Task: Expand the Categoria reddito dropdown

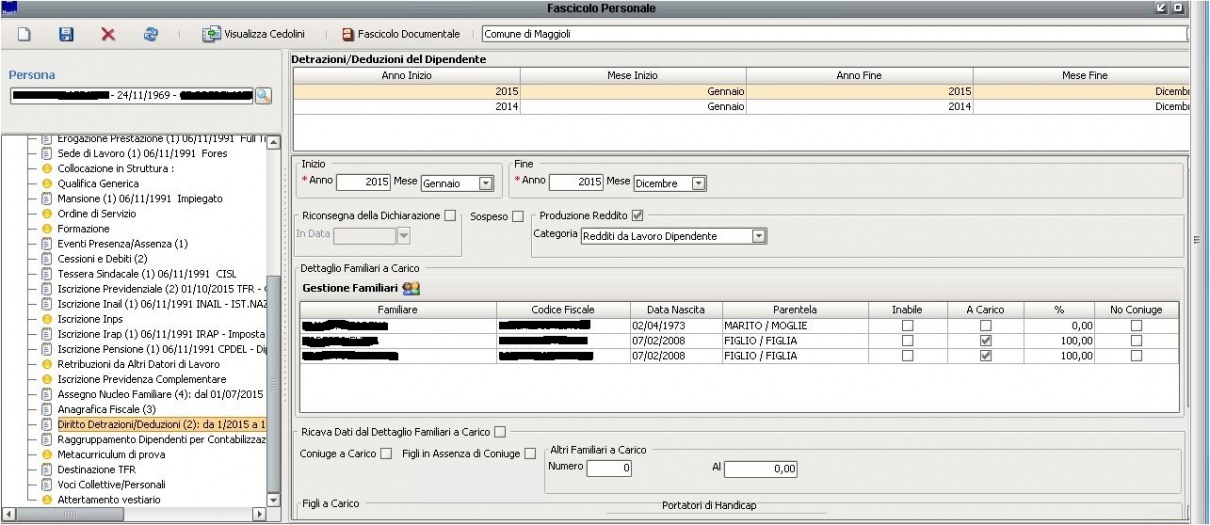Action: (x=758, y=236)
